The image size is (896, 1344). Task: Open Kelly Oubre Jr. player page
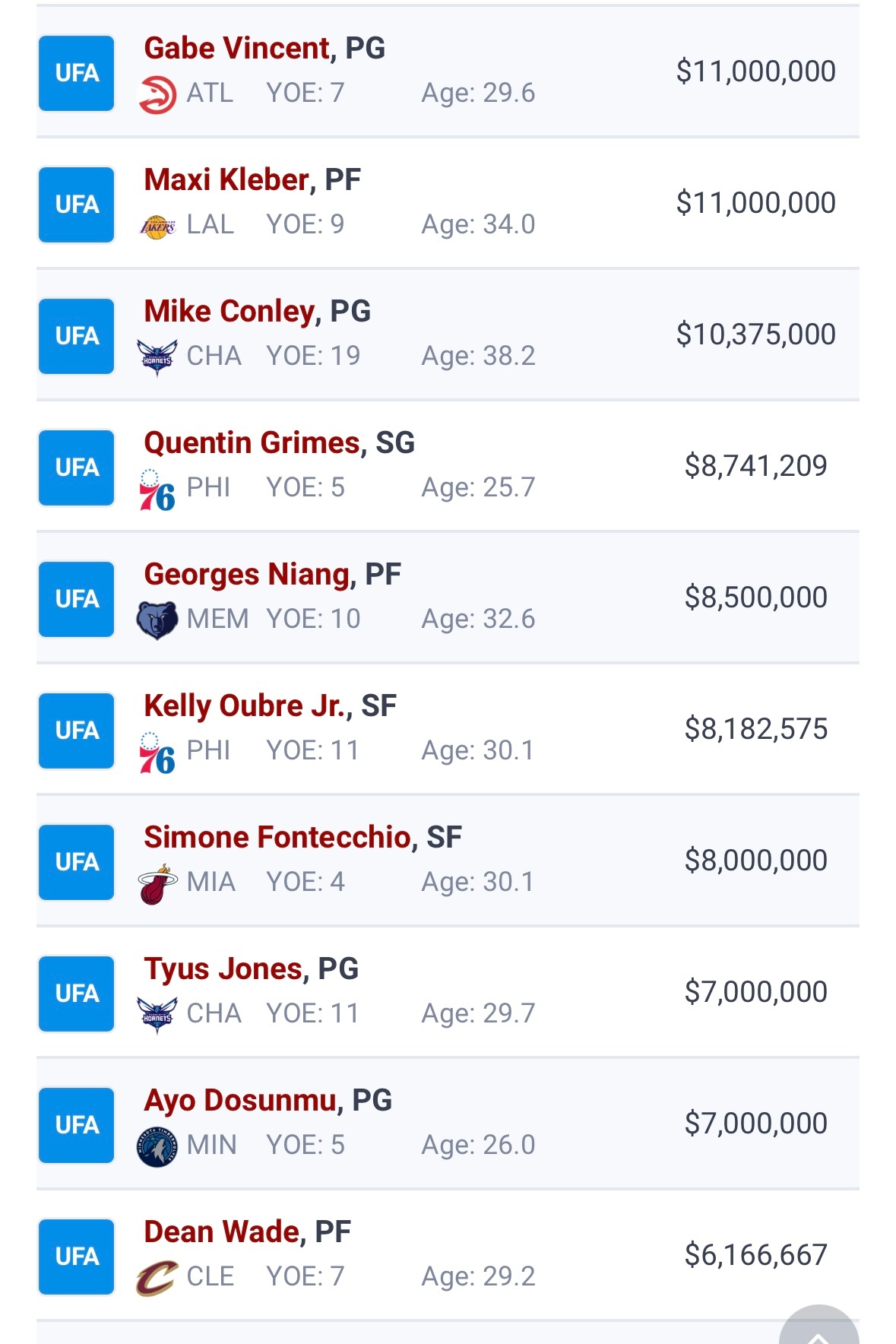243,706
